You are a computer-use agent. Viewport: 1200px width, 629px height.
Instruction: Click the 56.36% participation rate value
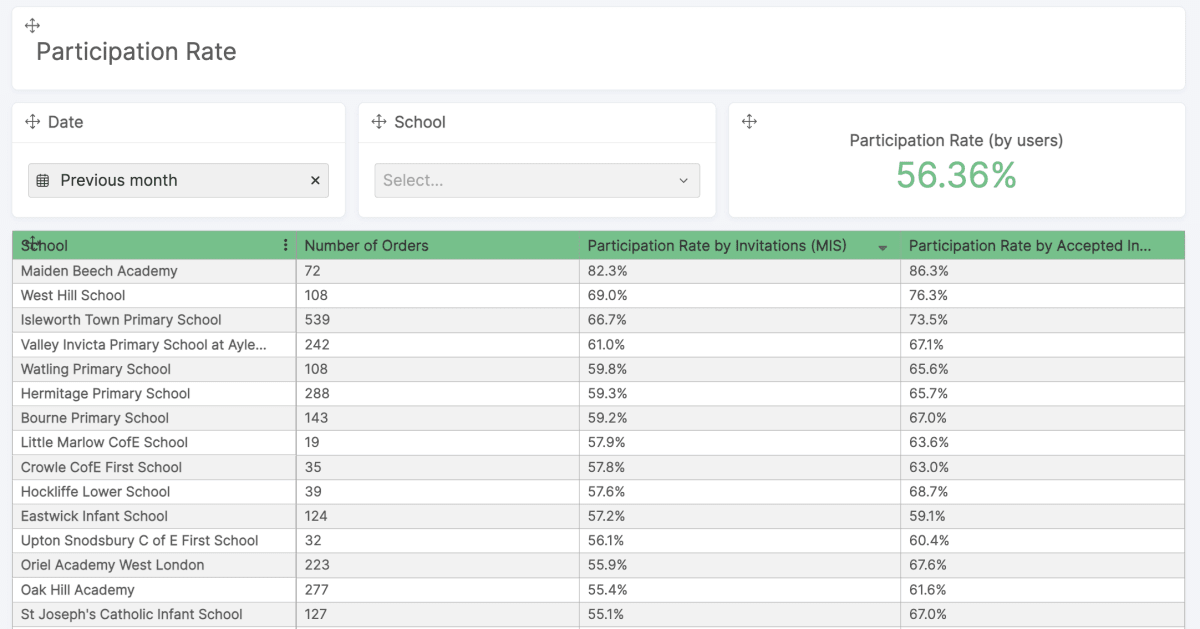[956, 175]
